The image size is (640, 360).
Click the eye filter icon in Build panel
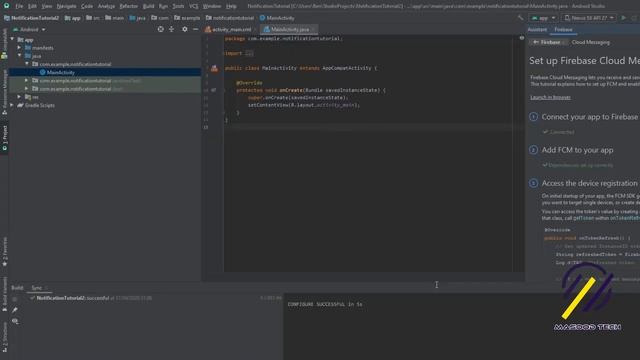point(15,321)
